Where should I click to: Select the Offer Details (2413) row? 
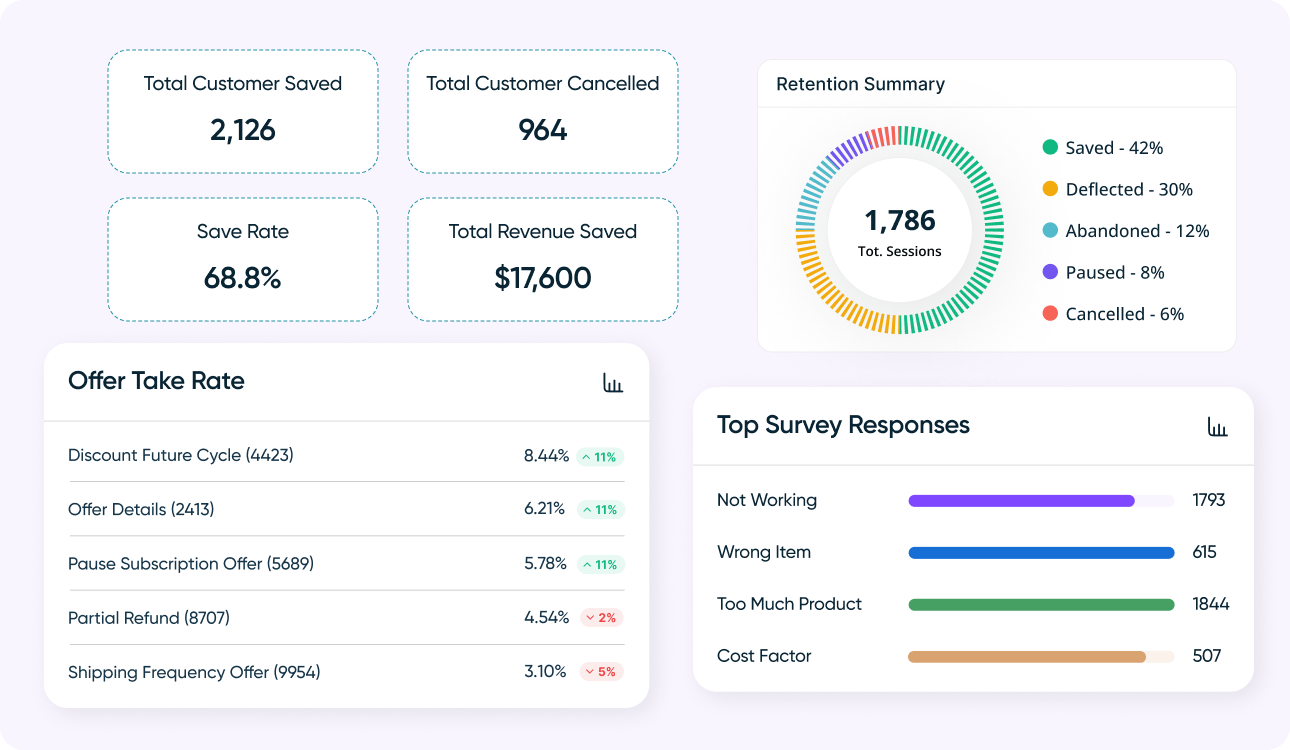coord(345,509)
